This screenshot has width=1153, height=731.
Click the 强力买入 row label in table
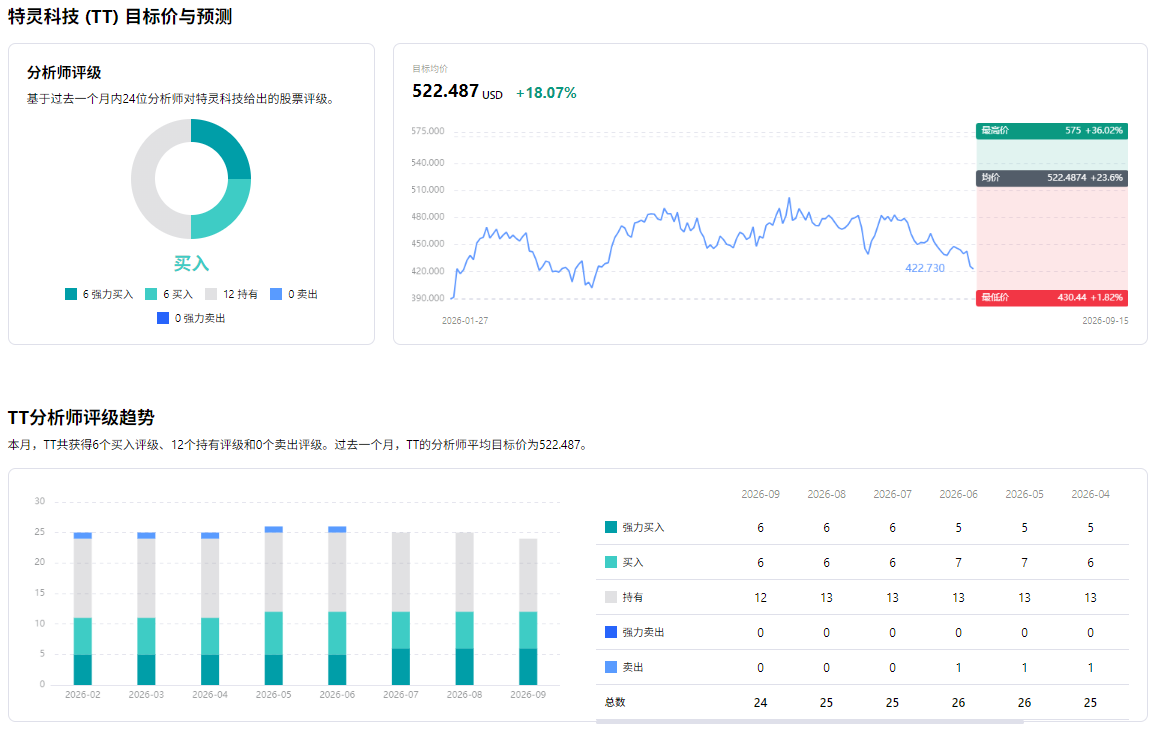click(x=643, y=527)
